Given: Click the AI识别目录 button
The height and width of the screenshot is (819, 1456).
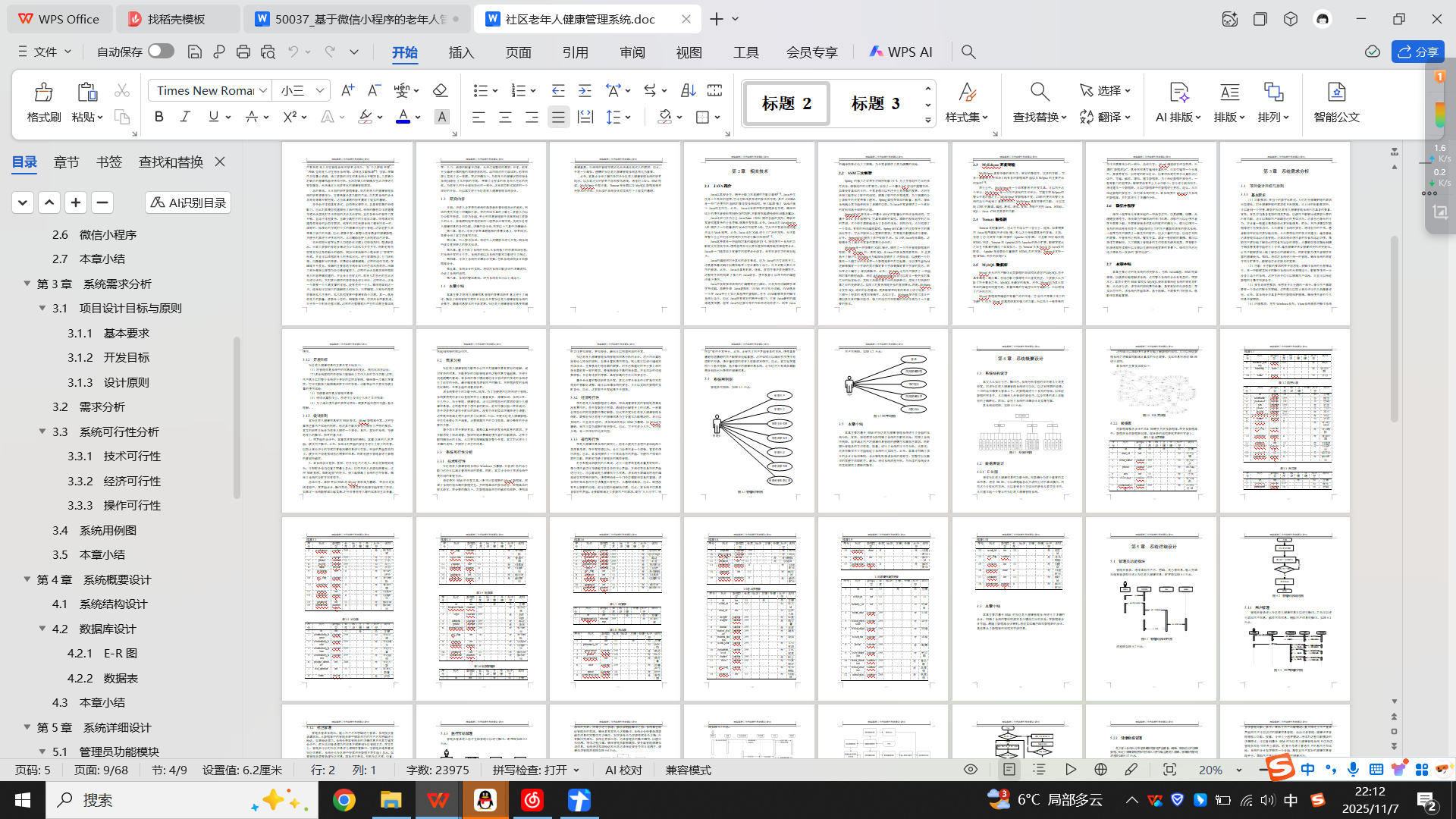Looking at the screenshot, I should tap(188, 202).
